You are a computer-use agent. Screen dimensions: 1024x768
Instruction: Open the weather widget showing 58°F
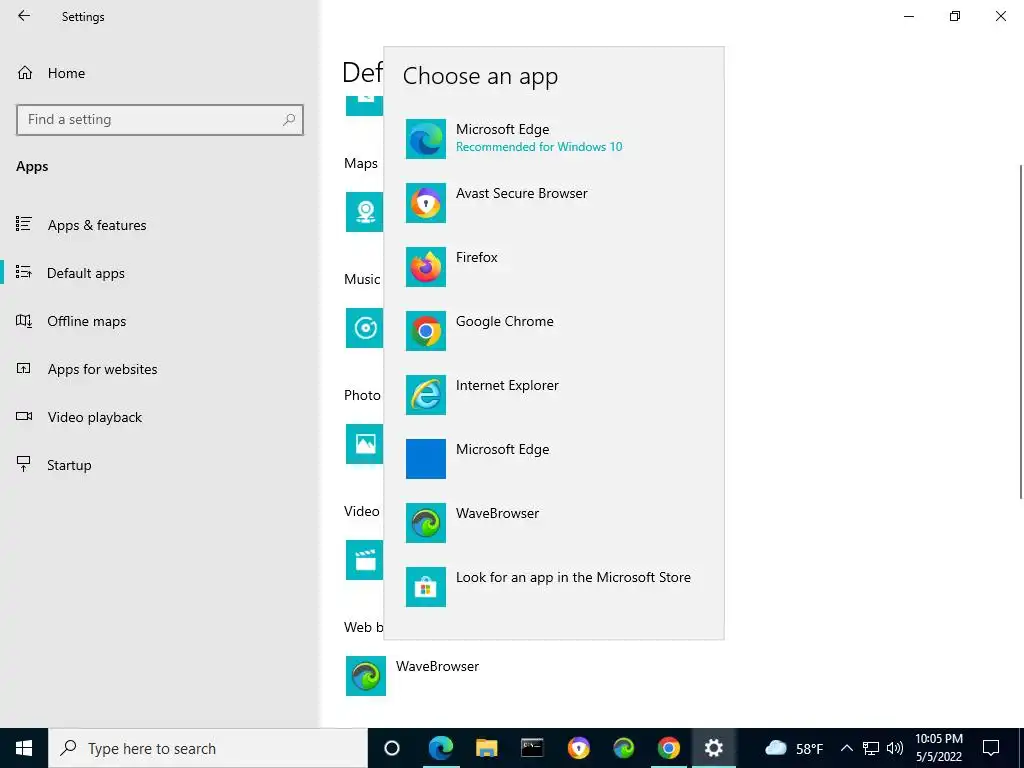click(x=793, y=748)
